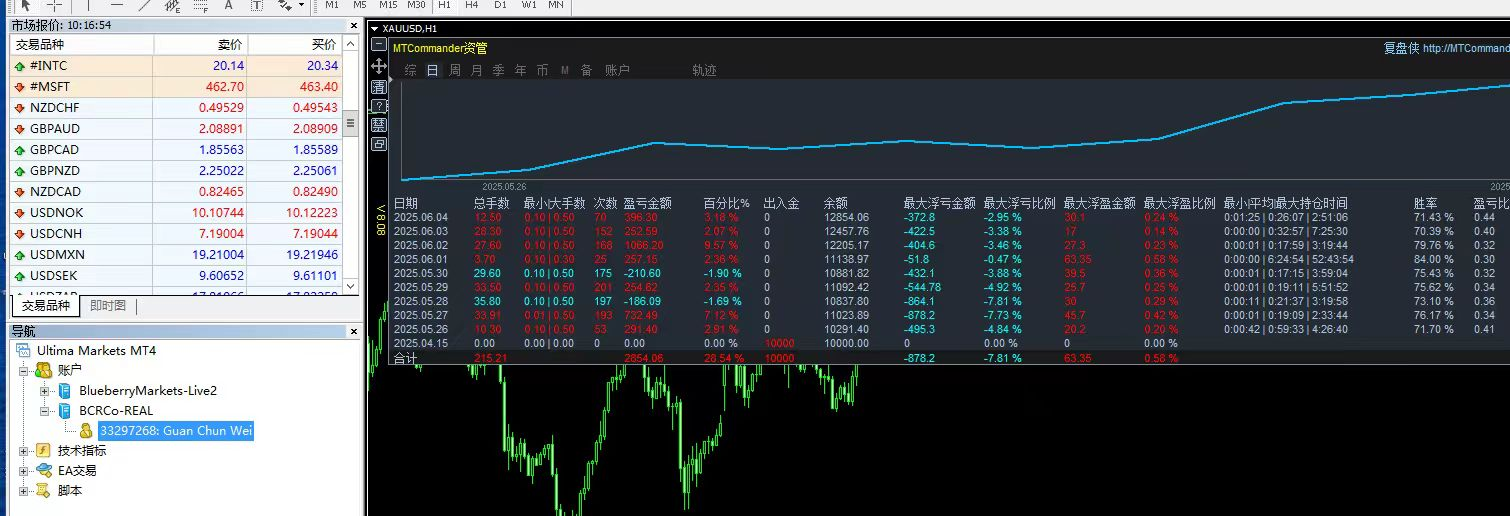Switch chart to D1 timeframe

500,5
